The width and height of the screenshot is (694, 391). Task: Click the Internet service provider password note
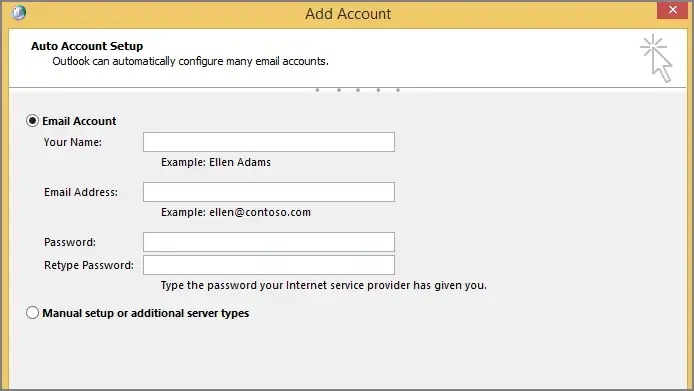point(324,286)
